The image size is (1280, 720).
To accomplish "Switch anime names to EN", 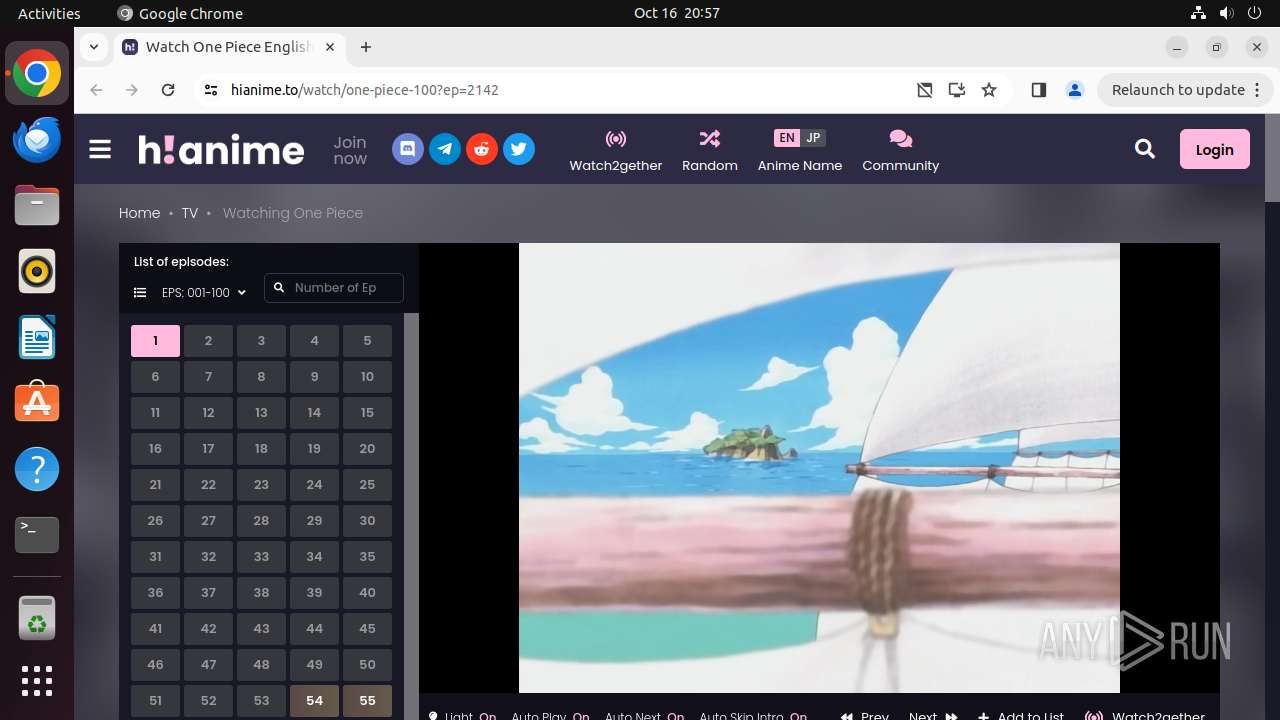I will [x=787, y=138].
